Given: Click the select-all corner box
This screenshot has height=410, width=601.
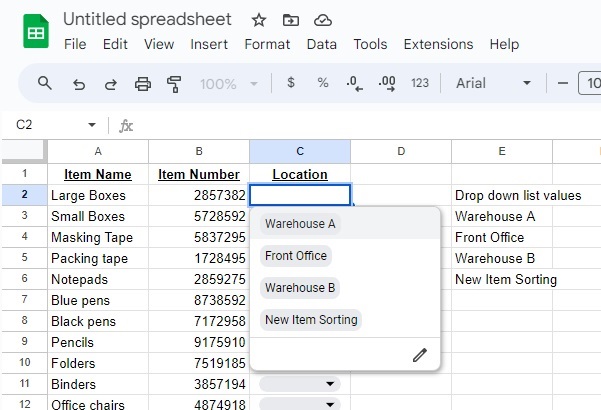Looking at the screenshot, I should click(25, 151).
